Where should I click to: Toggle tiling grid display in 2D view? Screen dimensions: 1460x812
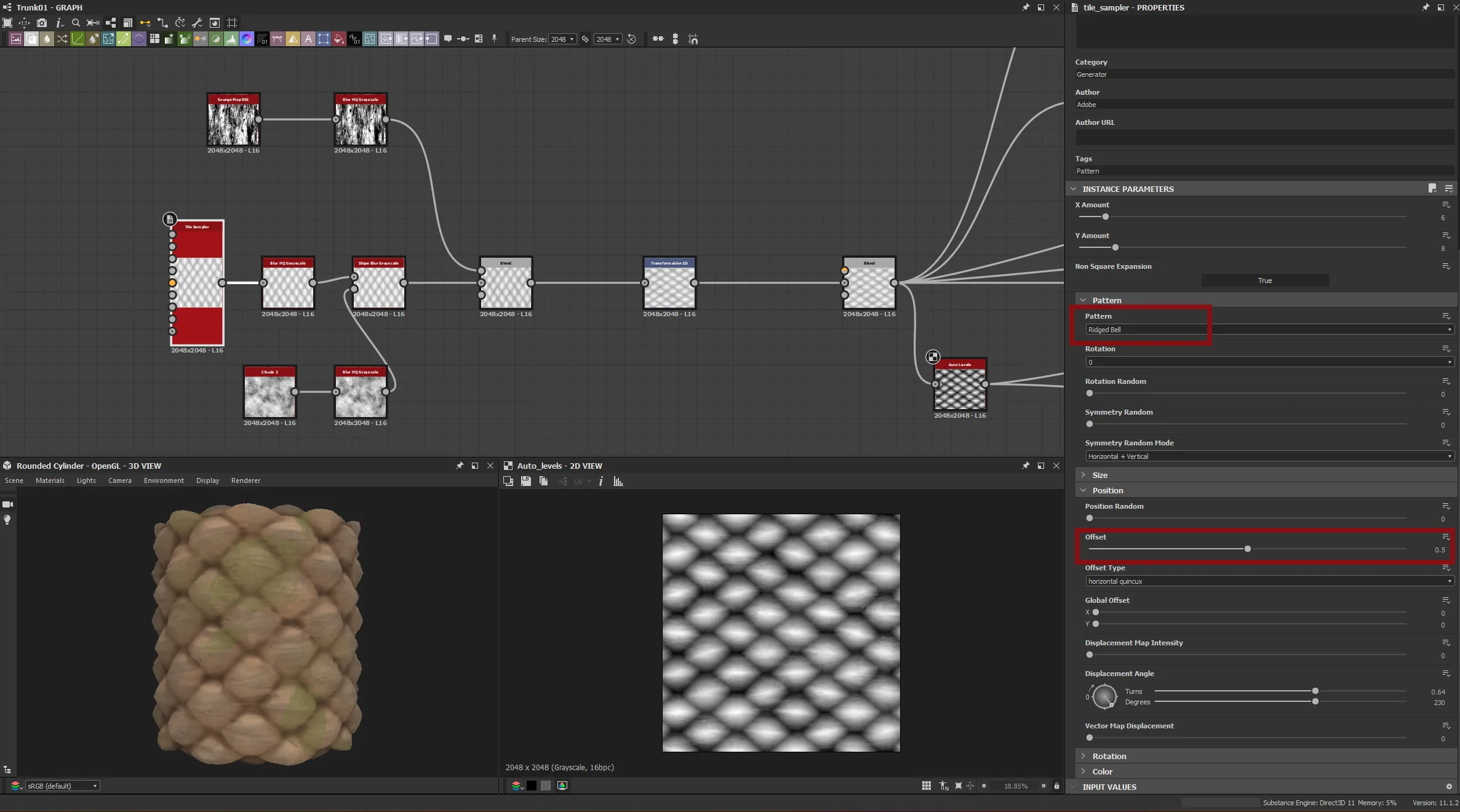click(927, 786)
